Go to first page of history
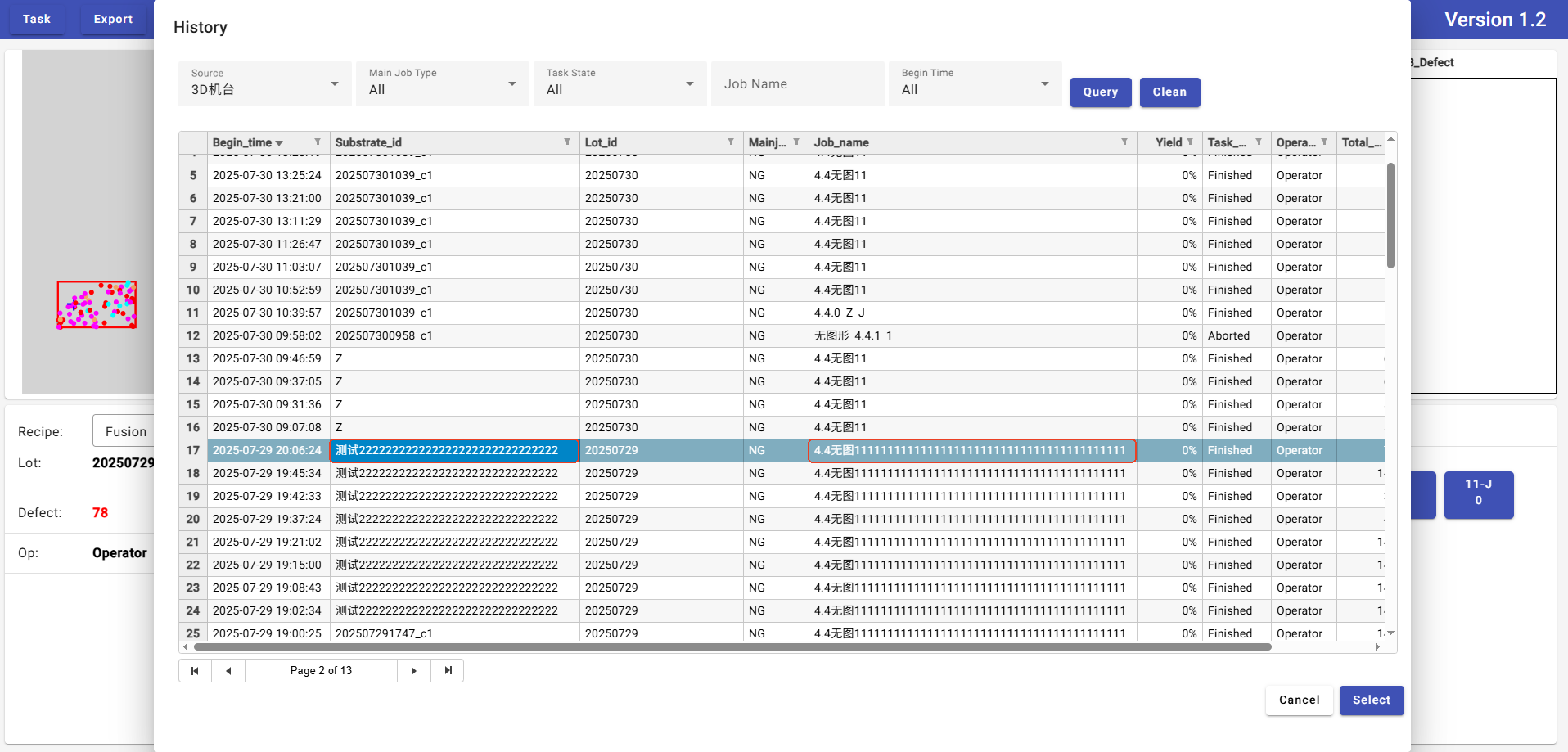 click(195, 671)
